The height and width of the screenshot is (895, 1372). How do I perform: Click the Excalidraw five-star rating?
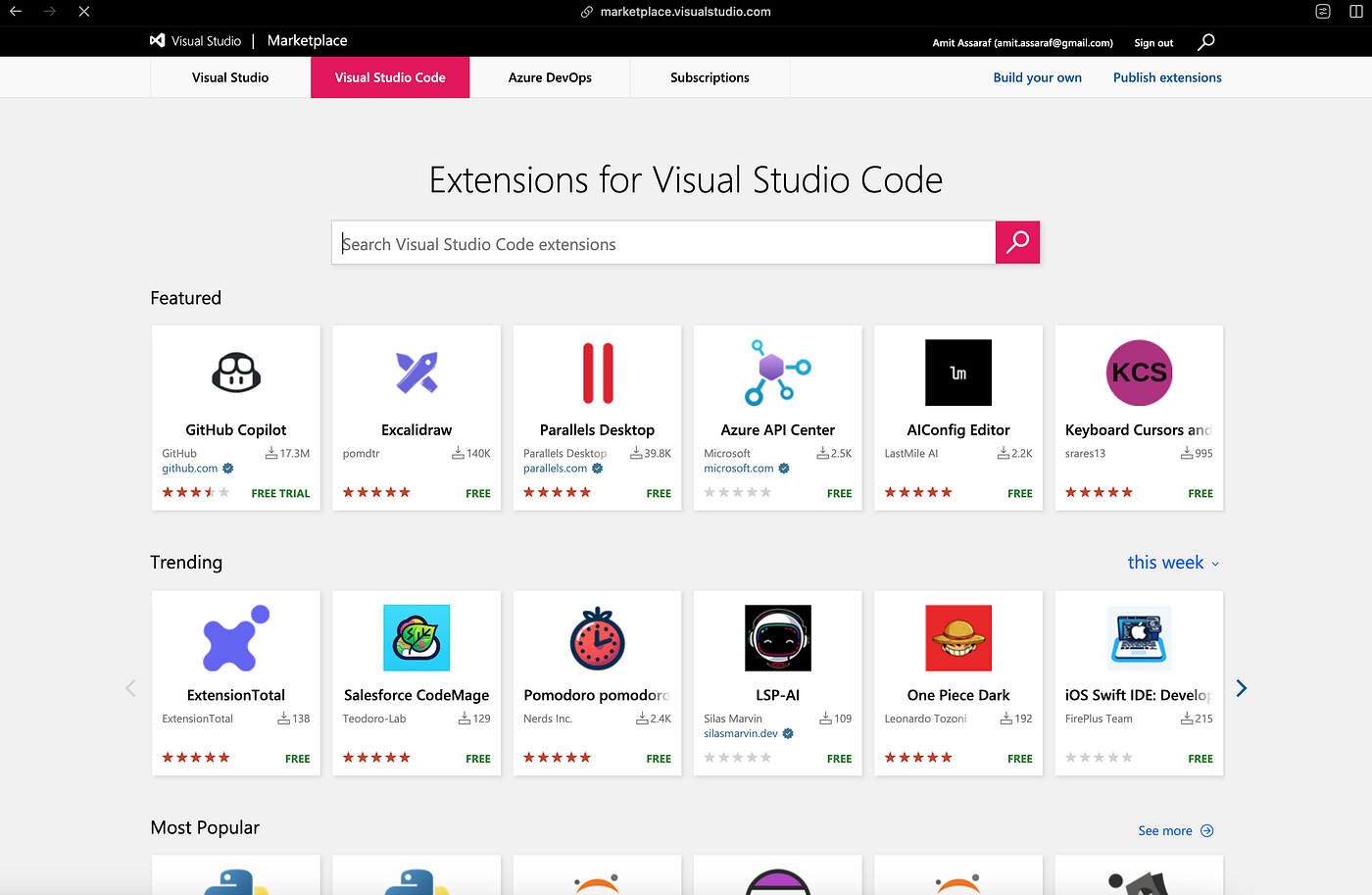[x=376, y=492]
